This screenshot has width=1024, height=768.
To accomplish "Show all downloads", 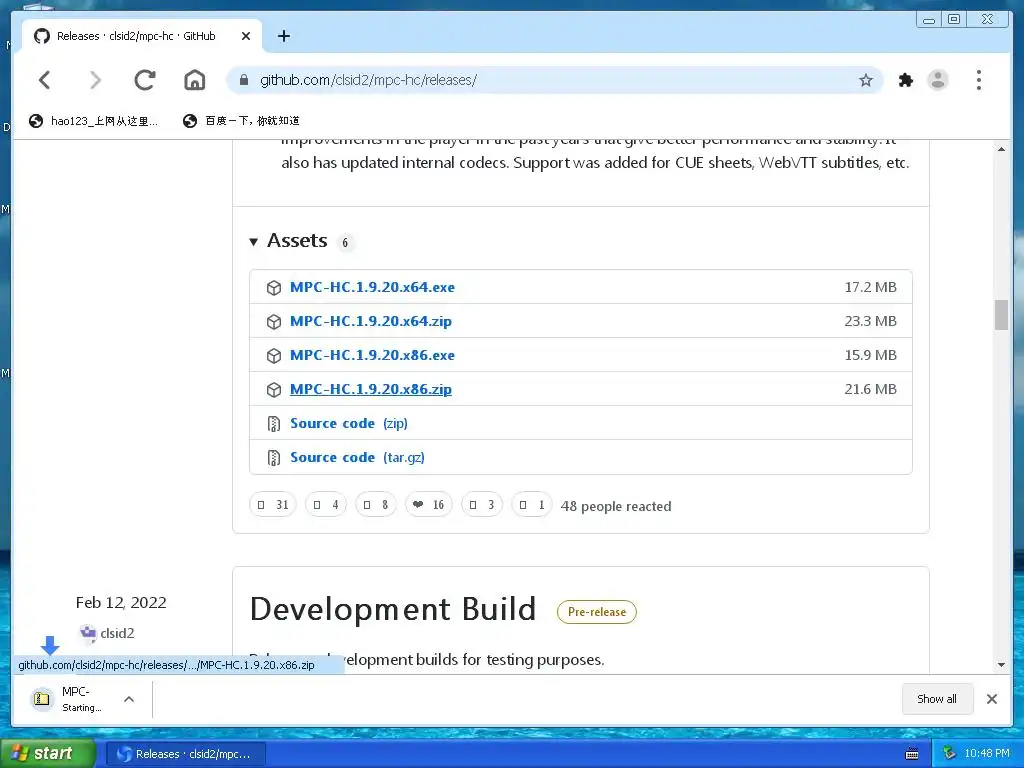I will (936, 699).
